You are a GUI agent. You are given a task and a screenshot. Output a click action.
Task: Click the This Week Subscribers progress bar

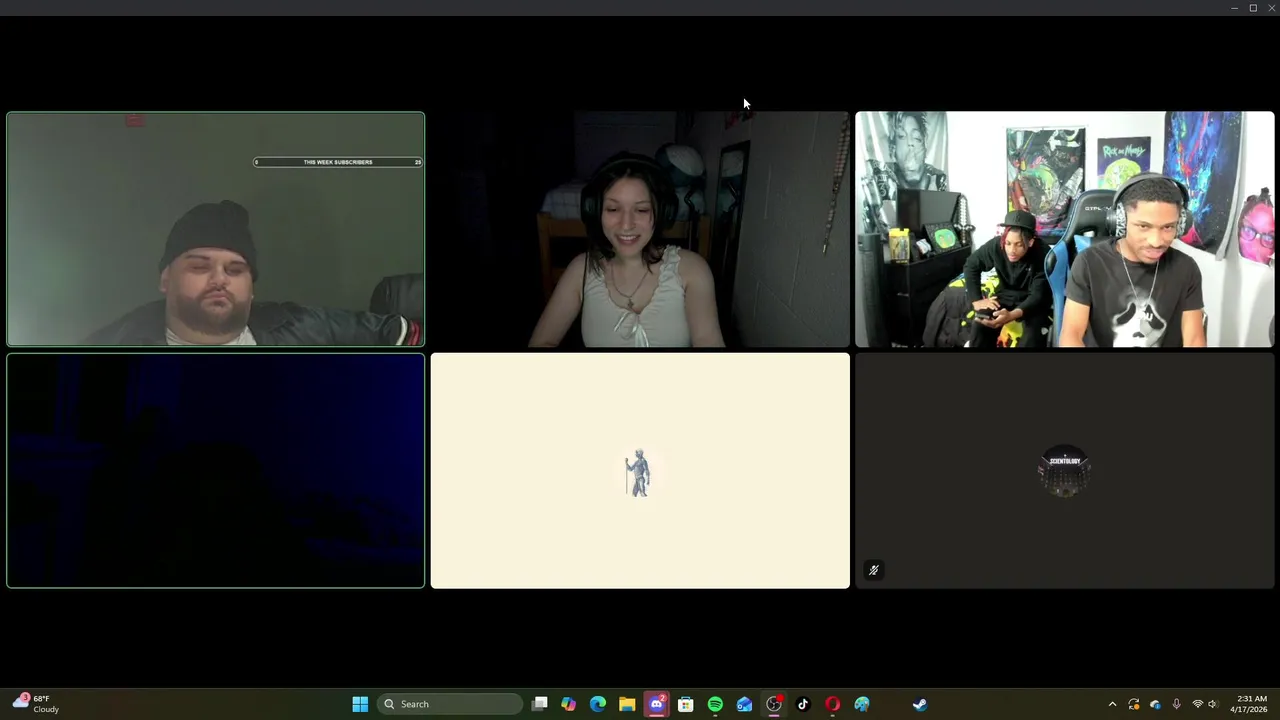338,162
